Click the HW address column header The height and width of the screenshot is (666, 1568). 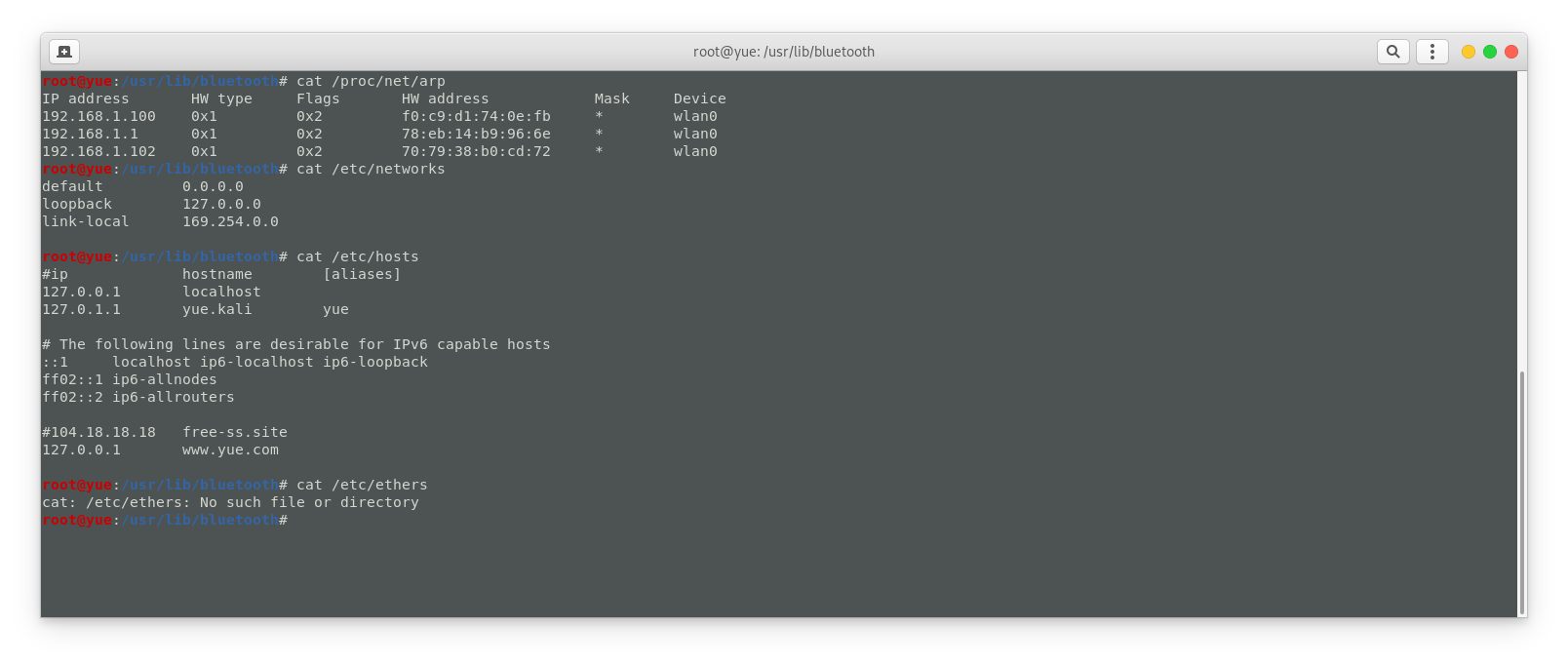pos(446,98)
